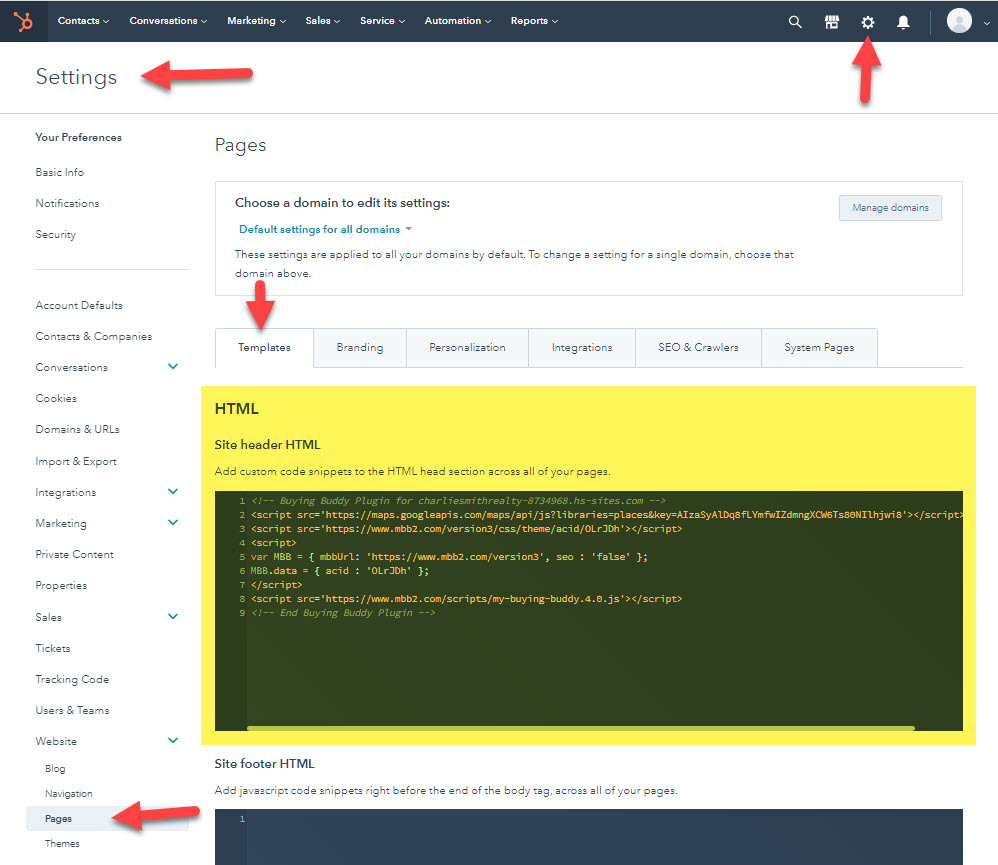Image resolution: width=998 pixels, height=865 pixels.
Task: Select Pages under Website
Action: tap(108, 819)
